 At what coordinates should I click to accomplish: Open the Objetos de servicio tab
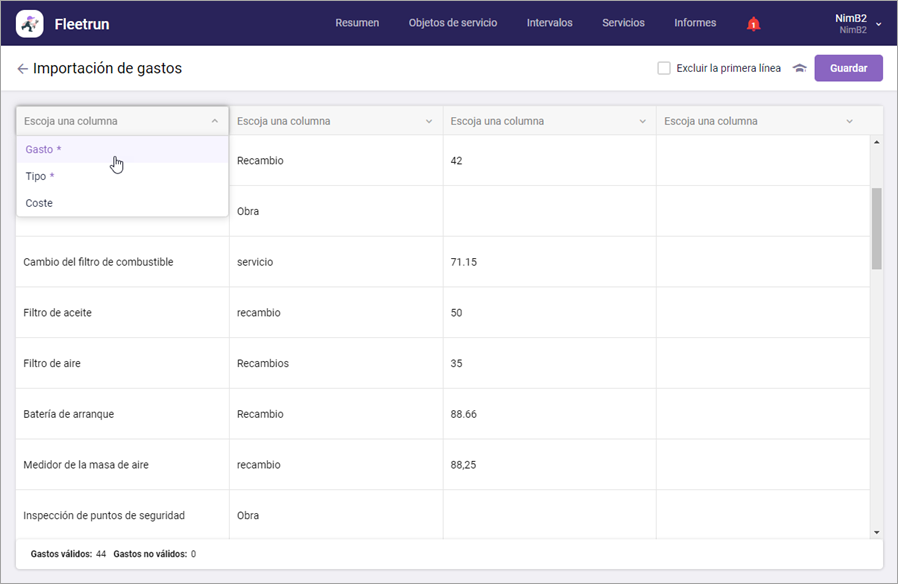tap(452, 23)
